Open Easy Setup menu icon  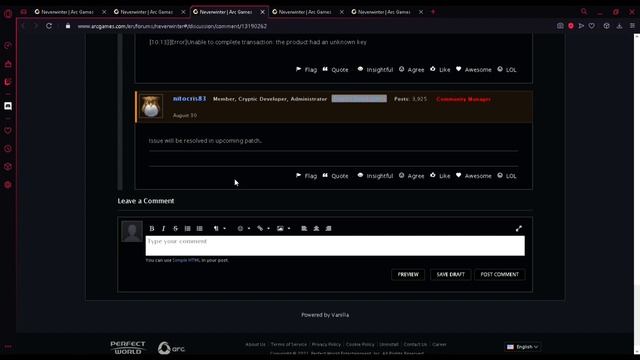632,26
